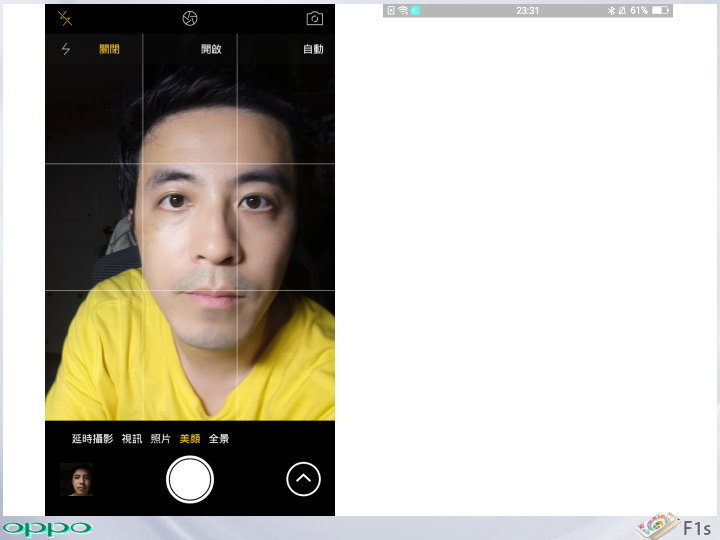Click the muted bell notification icon
Viewport: 720px width, 540px height.
pos(622,10)
